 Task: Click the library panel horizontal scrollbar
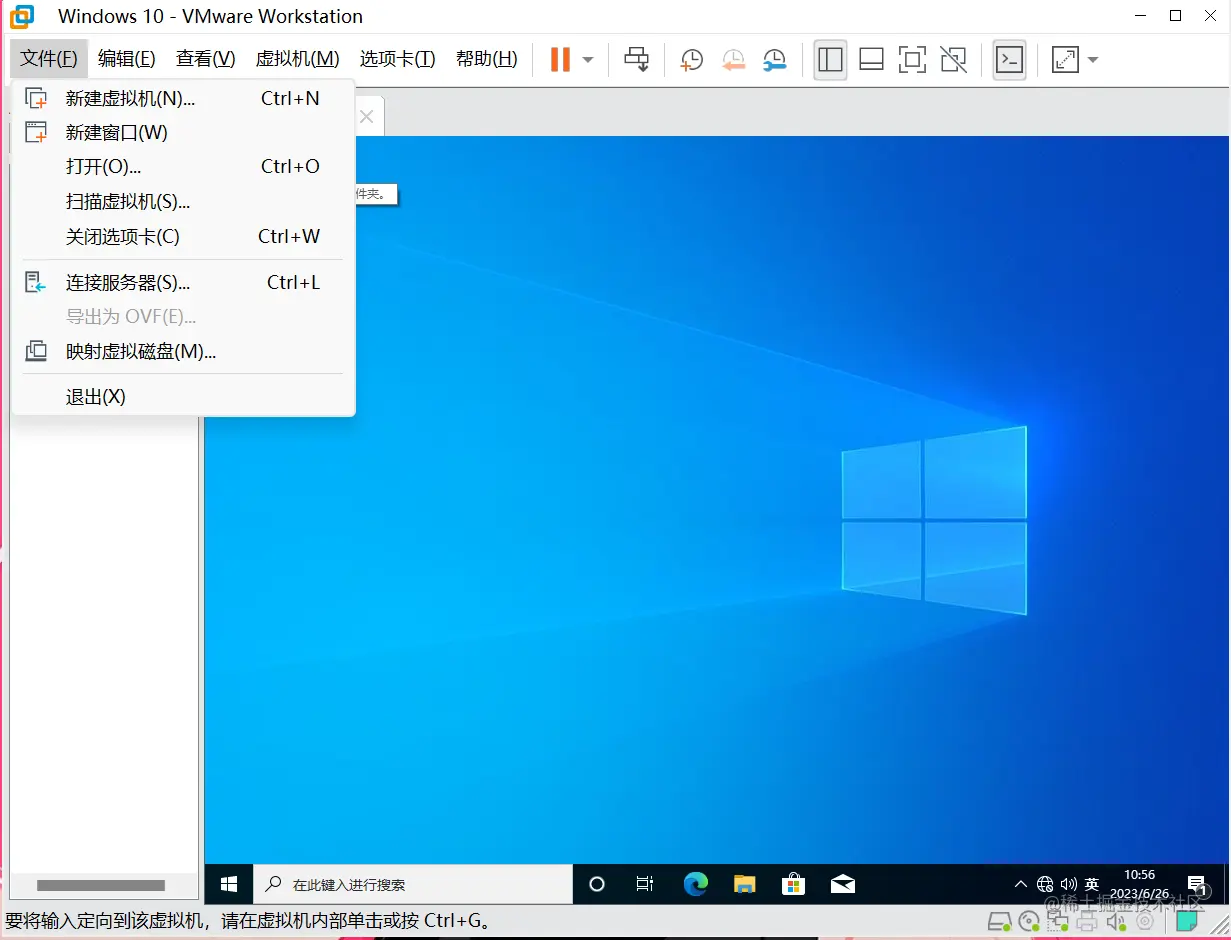pos(100,885)
